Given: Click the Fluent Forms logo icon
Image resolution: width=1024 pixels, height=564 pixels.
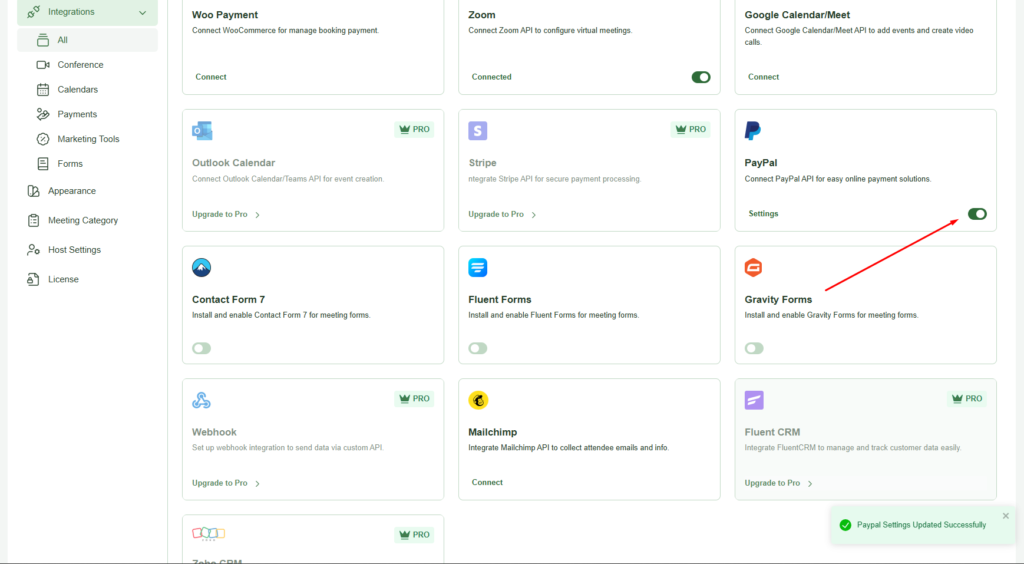Looking at the screenshot, I should (477, 268).
